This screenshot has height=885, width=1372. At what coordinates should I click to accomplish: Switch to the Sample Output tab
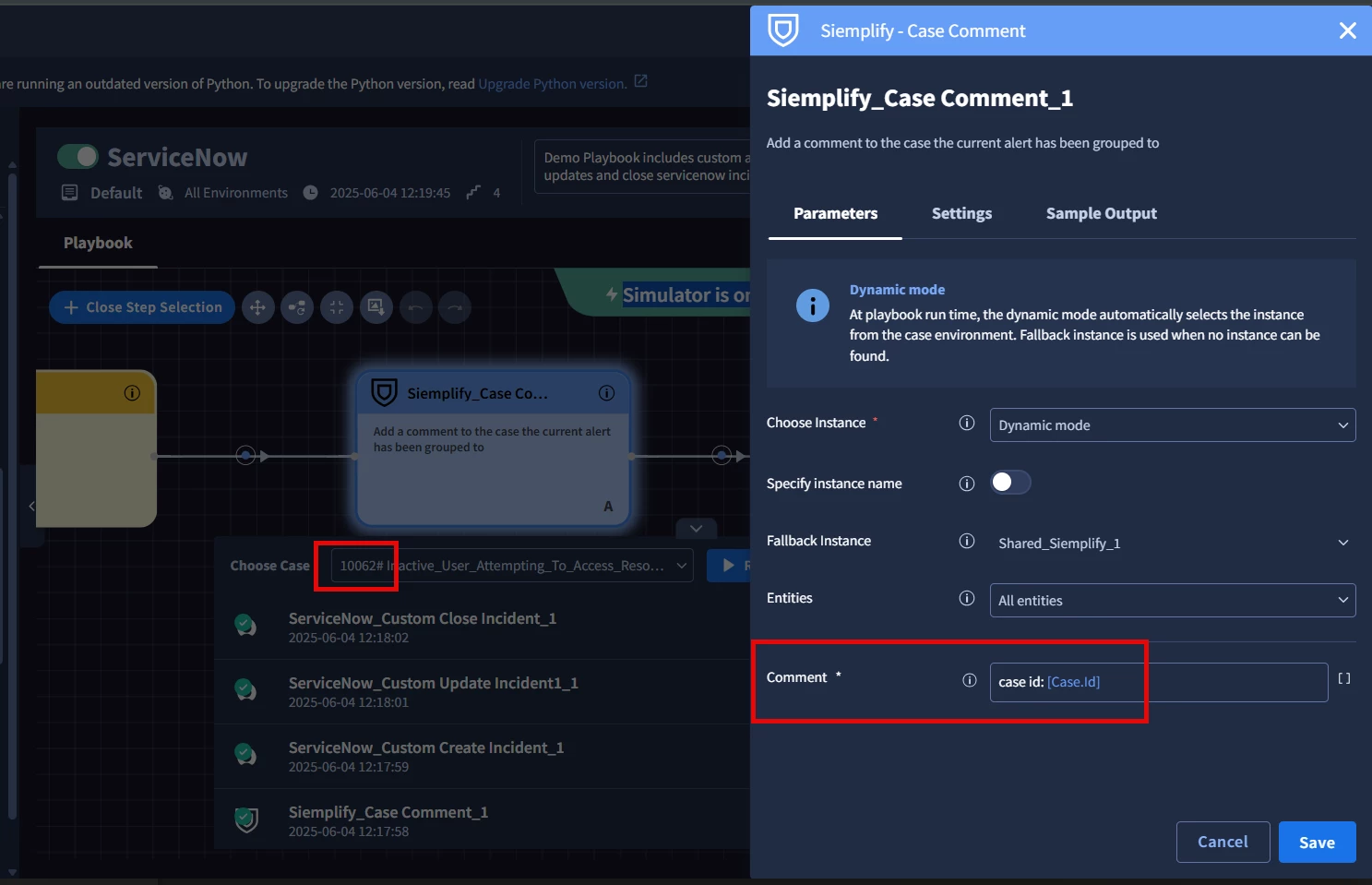point(1101,213)
